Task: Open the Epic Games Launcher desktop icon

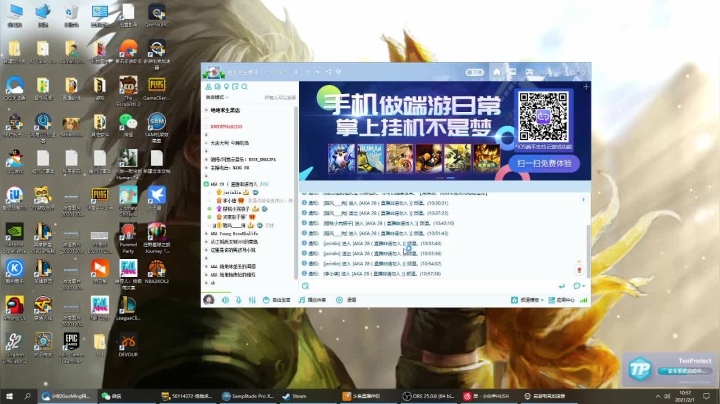Action: [71, 348]
